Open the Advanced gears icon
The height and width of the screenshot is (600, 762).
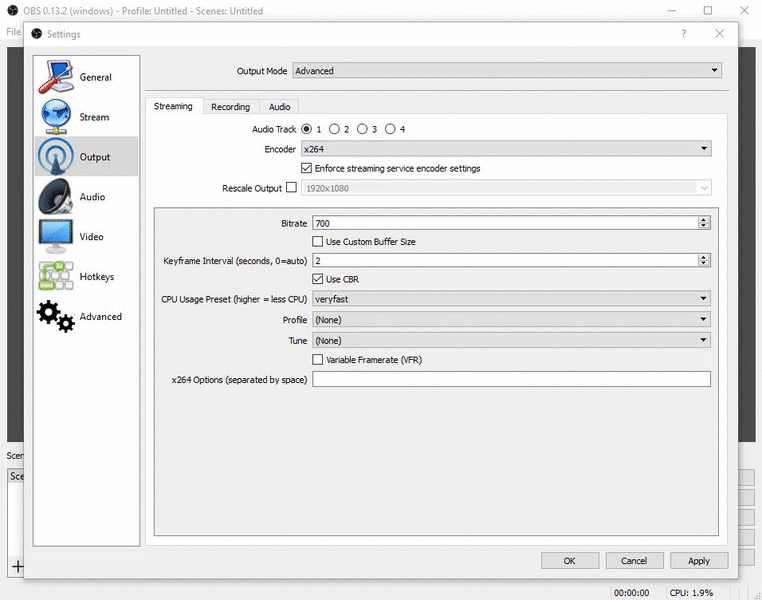[x=56, y=316]
